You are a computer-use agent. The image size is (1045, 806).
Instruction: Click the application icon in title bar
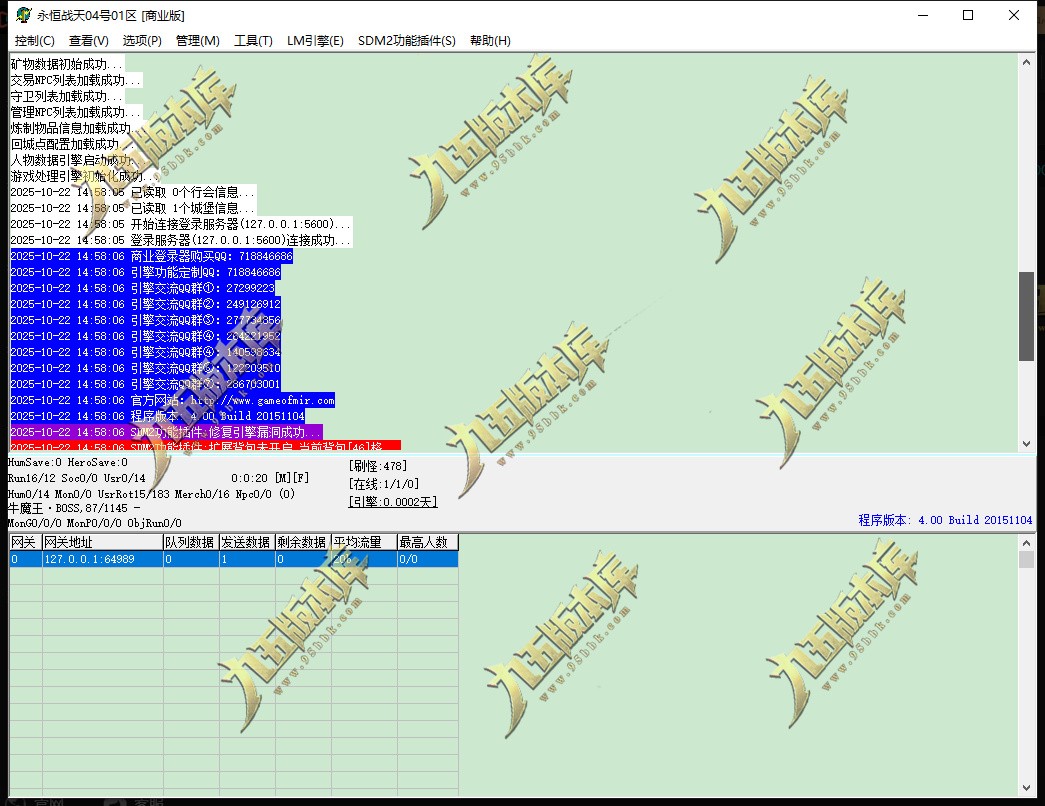coord(24,15)
